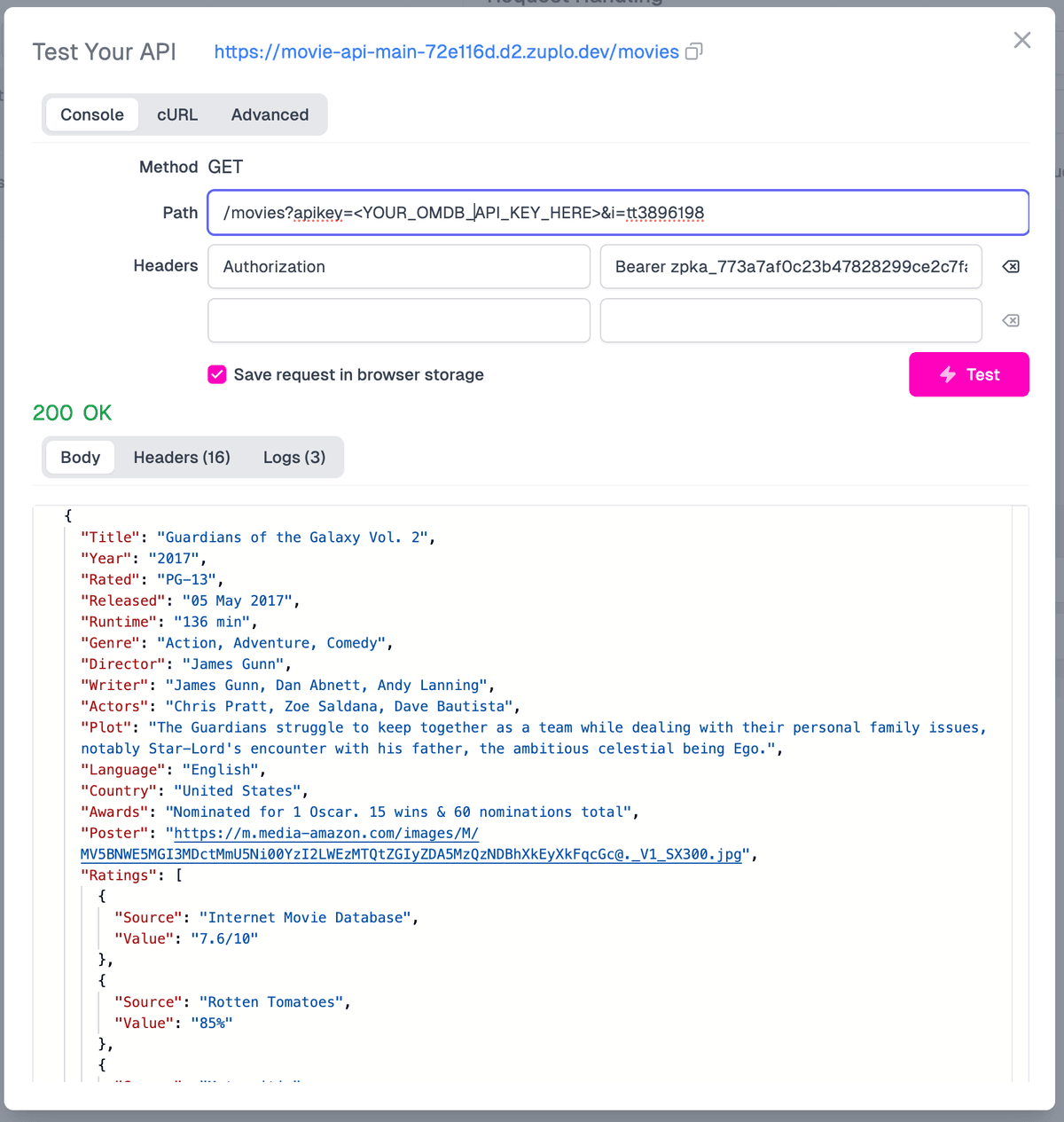Click the Test button

click(968, 374)
